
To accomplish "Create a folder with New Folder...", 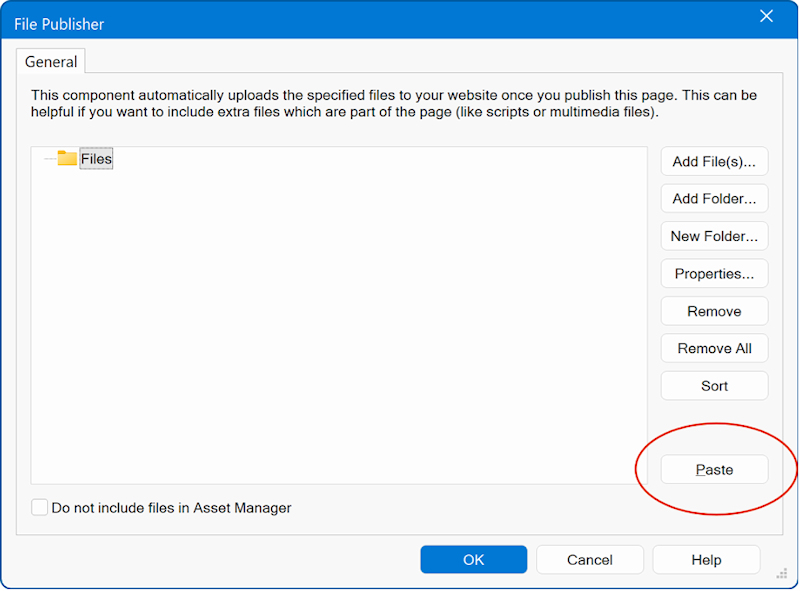I will [x=714, y=236].
